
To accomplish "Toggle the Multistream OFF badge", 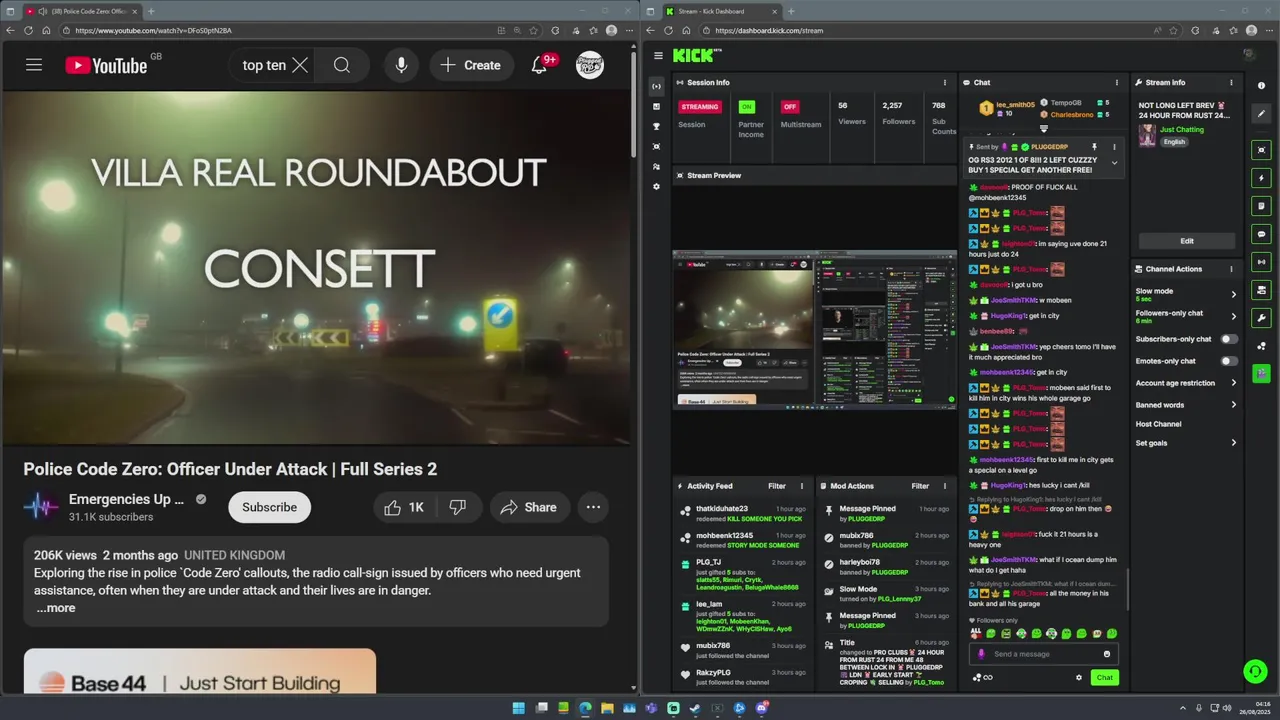I will (x=790, y=107).
